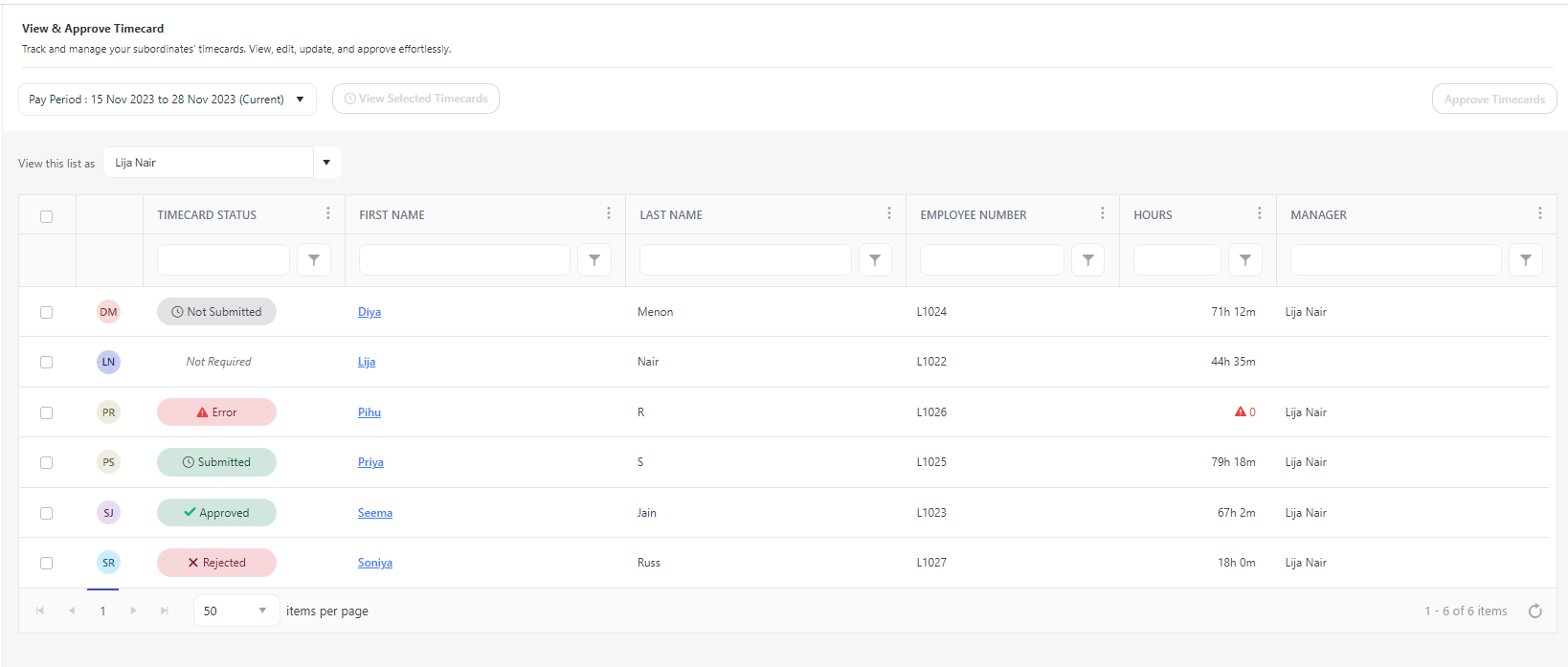Open filter options for Timecard Status column
1568x667 pixels.
(314, 260)
